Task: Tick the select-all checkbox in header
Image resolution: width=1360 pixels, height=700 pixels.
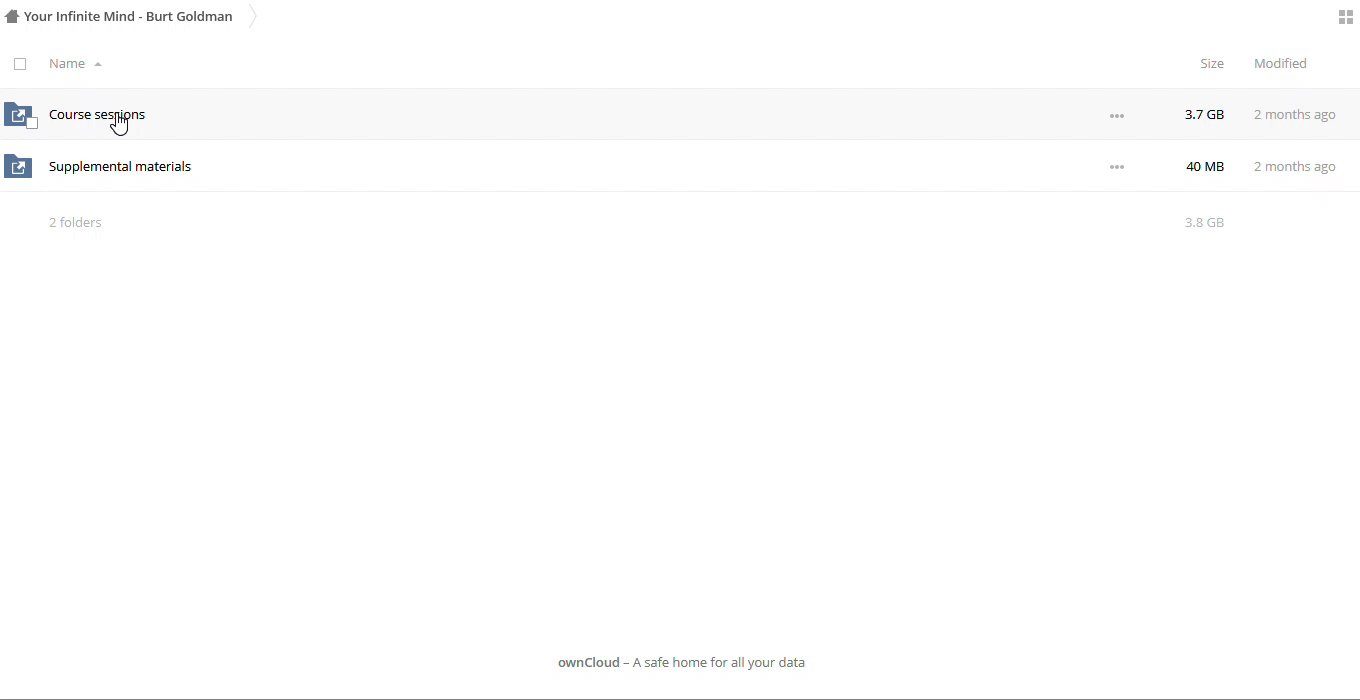Action: [x=20, y=64]
